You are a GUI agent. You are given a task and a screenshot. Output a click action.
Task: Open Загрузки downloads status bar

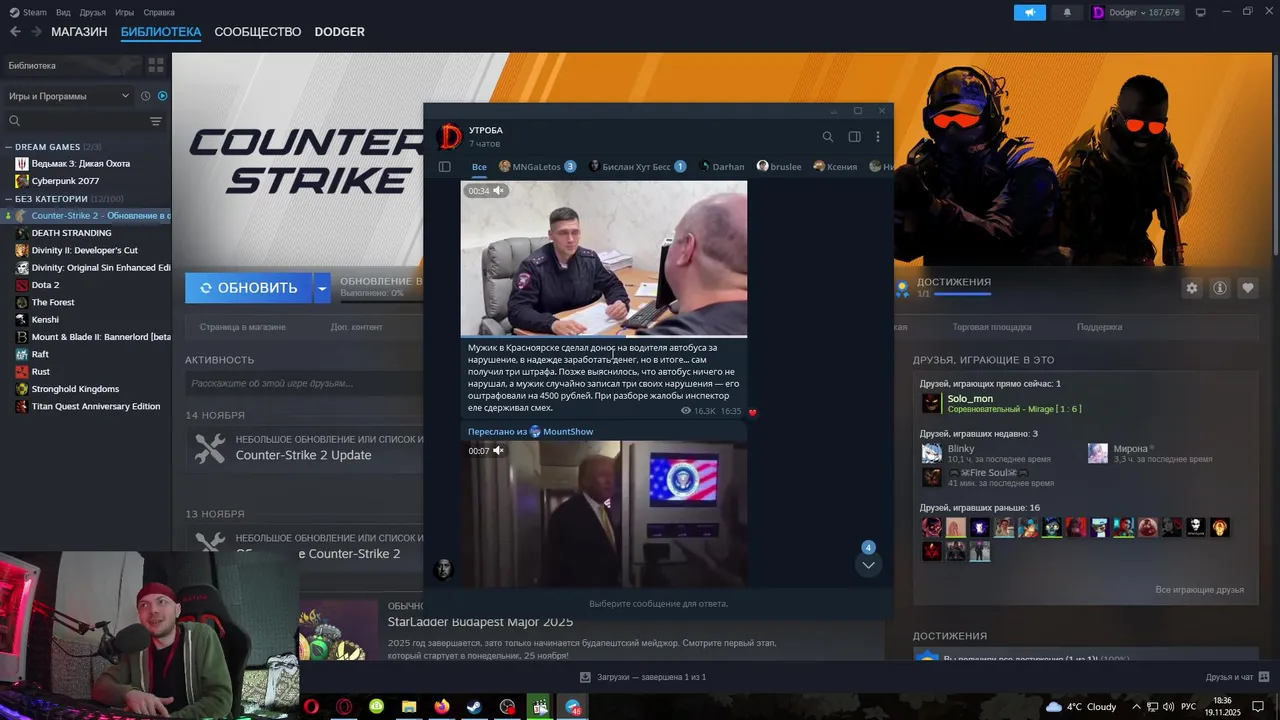coord(643,677)
